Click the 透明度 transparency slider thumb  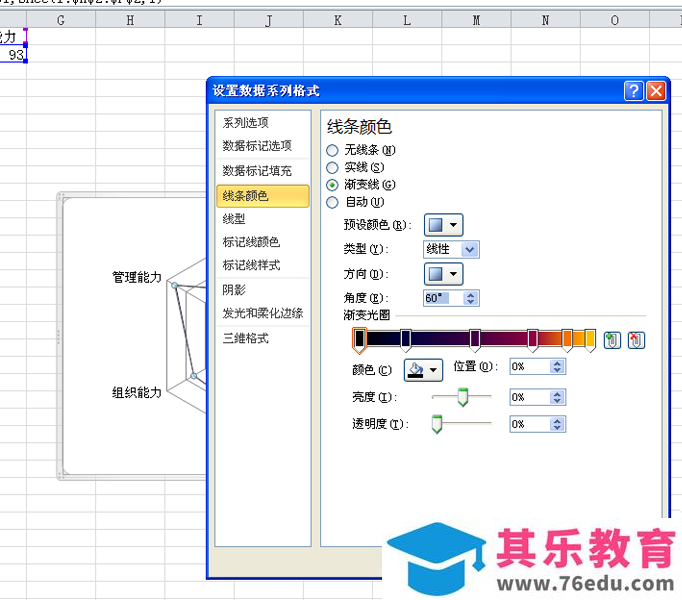coord(437,424)
